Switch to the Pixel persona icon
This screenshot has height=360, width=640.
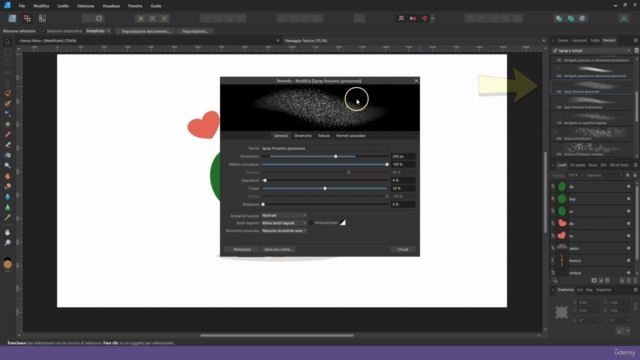click(27, 18)
